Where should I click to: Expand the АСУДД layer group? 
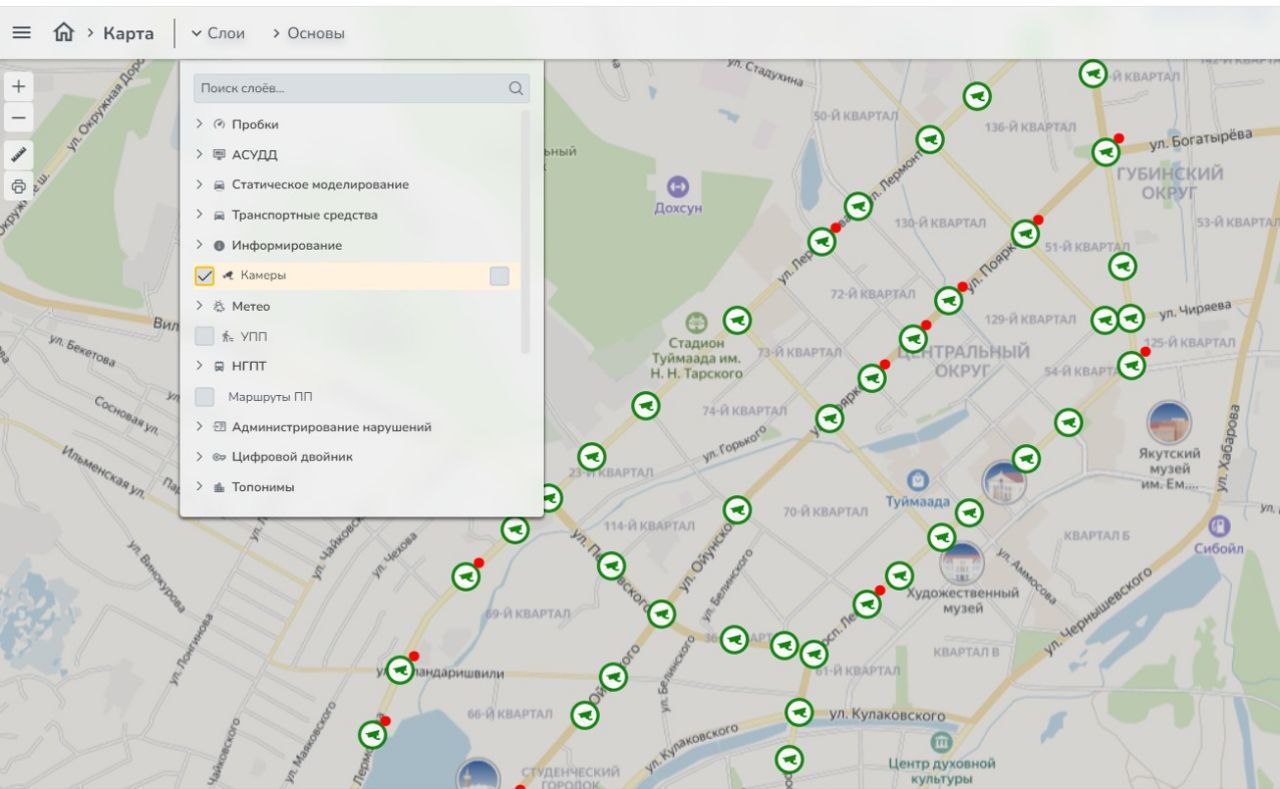200,155
